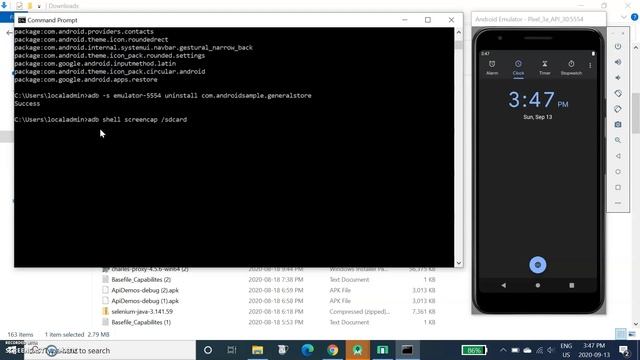The width and height of the screenshot is (640, 360).
Task: Click the taskbar search box
Action: pos(110,350)
